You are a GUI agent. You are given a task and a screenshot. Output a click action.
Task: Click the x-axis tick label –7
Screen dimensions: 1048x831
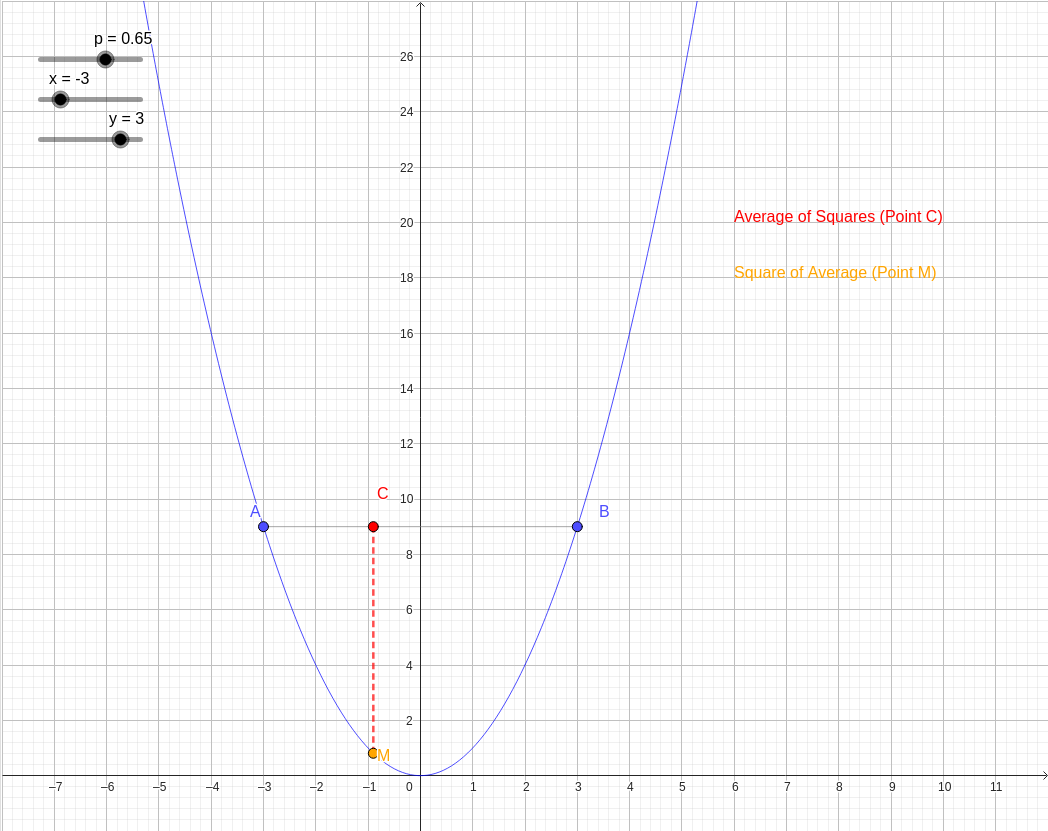(x=55, y=787)
